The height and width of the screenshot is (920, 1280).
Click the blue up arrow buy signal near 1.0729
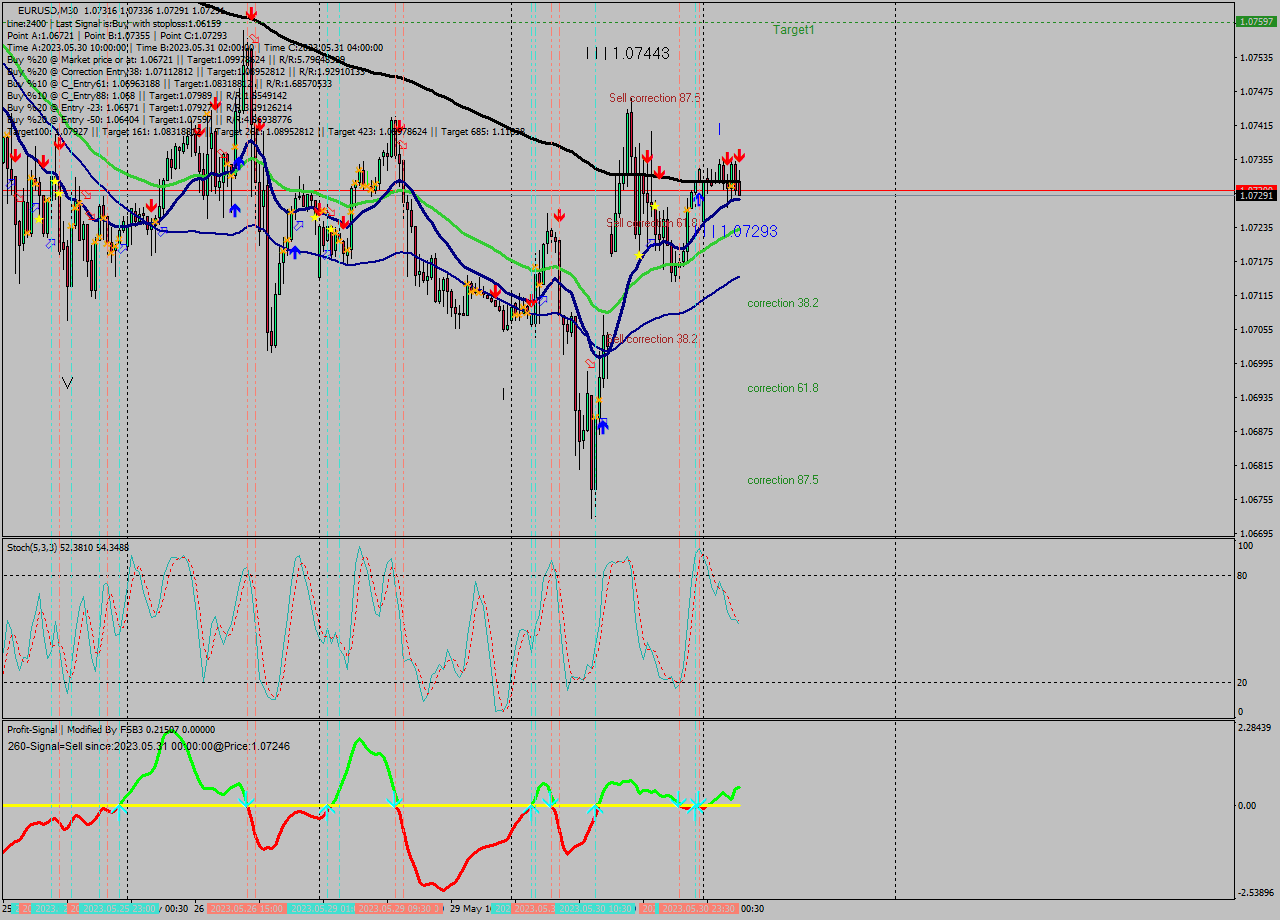[699, 198]
